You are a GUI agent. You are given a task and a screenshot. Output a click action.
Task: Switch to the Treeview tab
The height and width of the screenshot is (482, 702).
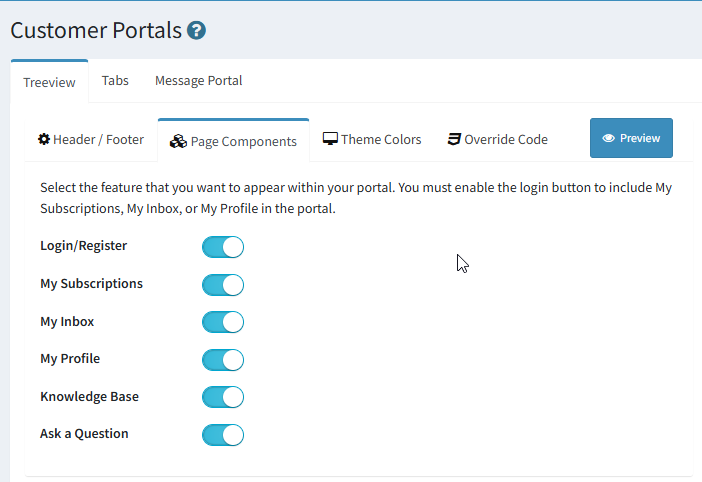[x=49, y=82]
